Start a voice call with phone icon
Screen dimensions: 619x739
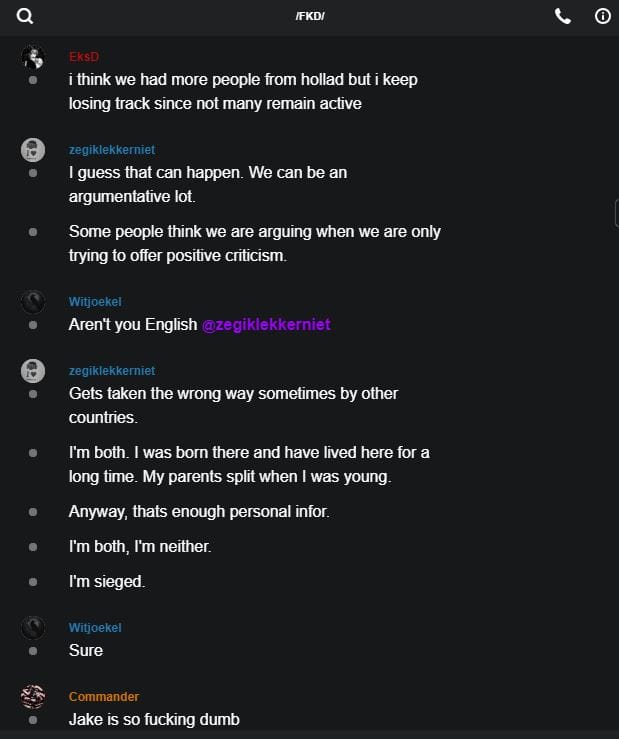563,16
